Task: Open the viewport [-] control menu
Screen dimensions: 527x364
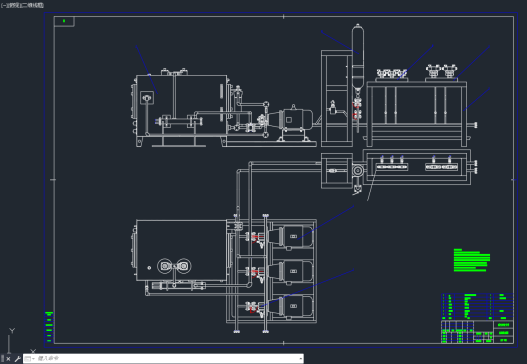Action: click(4, 5)
